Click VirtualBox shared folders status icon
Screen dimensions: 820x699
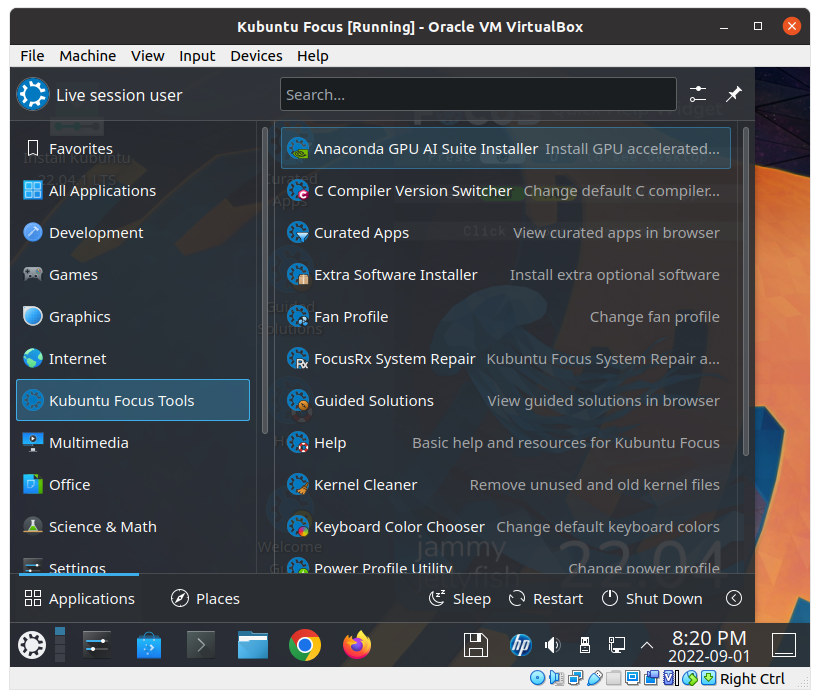pos(613,678)
